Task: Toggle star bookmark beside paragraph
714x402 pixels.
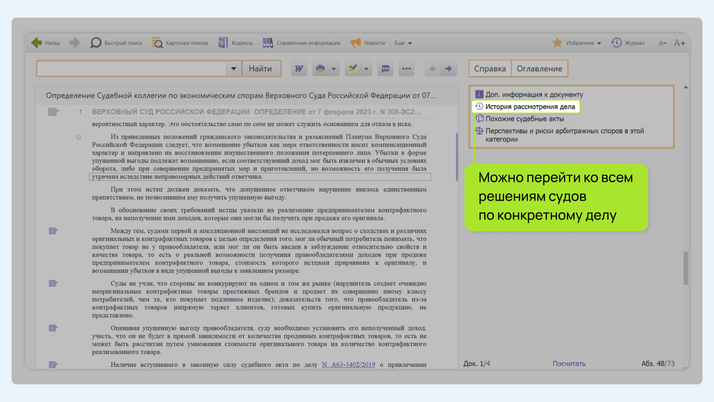Action: 79,137
